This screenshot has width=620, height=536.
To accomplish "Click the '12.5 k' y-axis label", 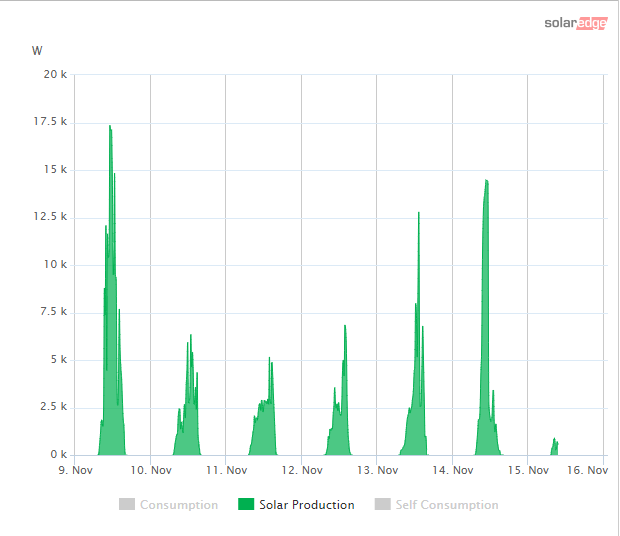I will tap(50, 217).
